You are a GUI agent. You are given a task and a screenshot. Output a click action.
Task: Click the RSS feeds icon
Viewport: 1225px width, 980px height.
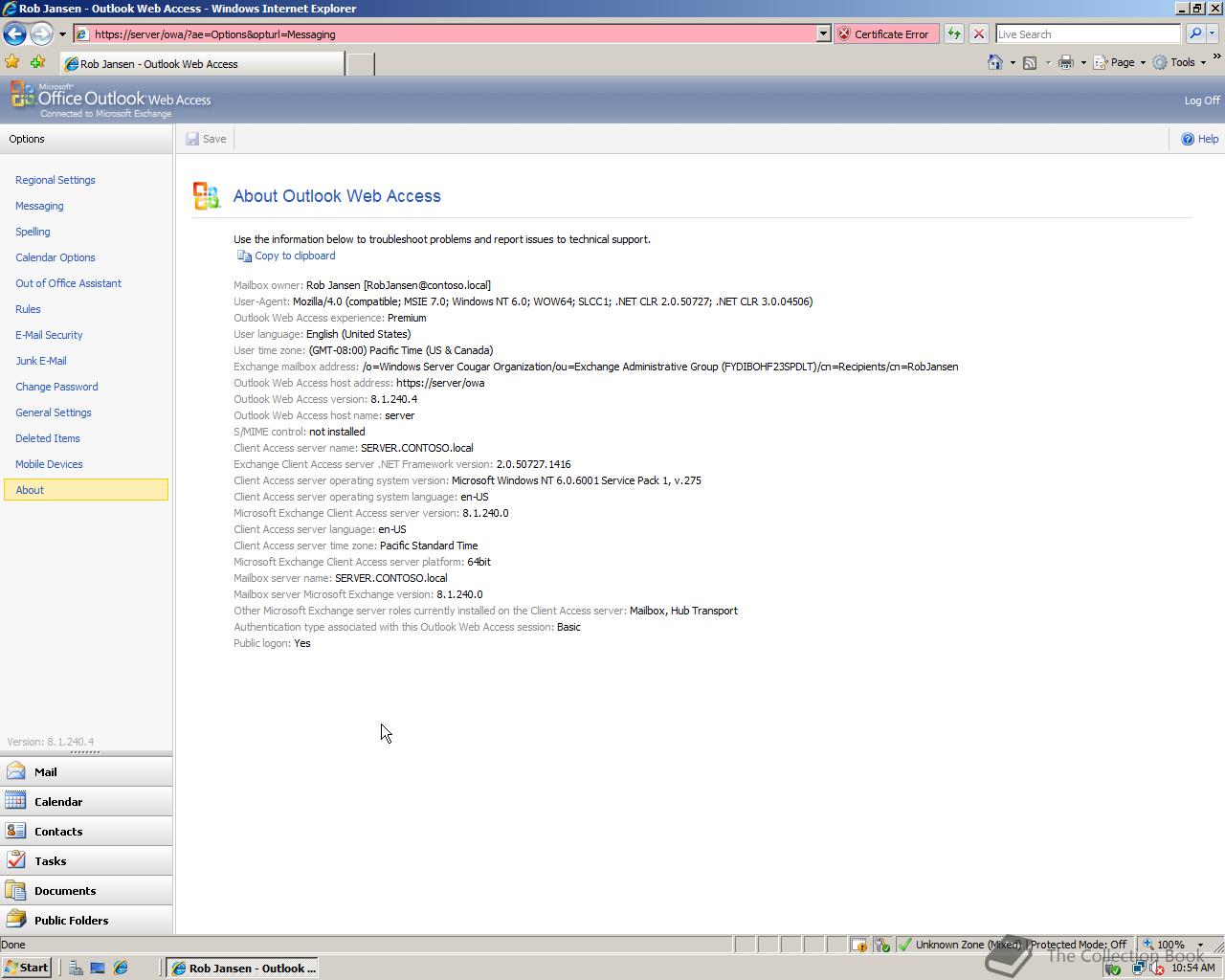pyautogui.click(x=1030, y=62)
